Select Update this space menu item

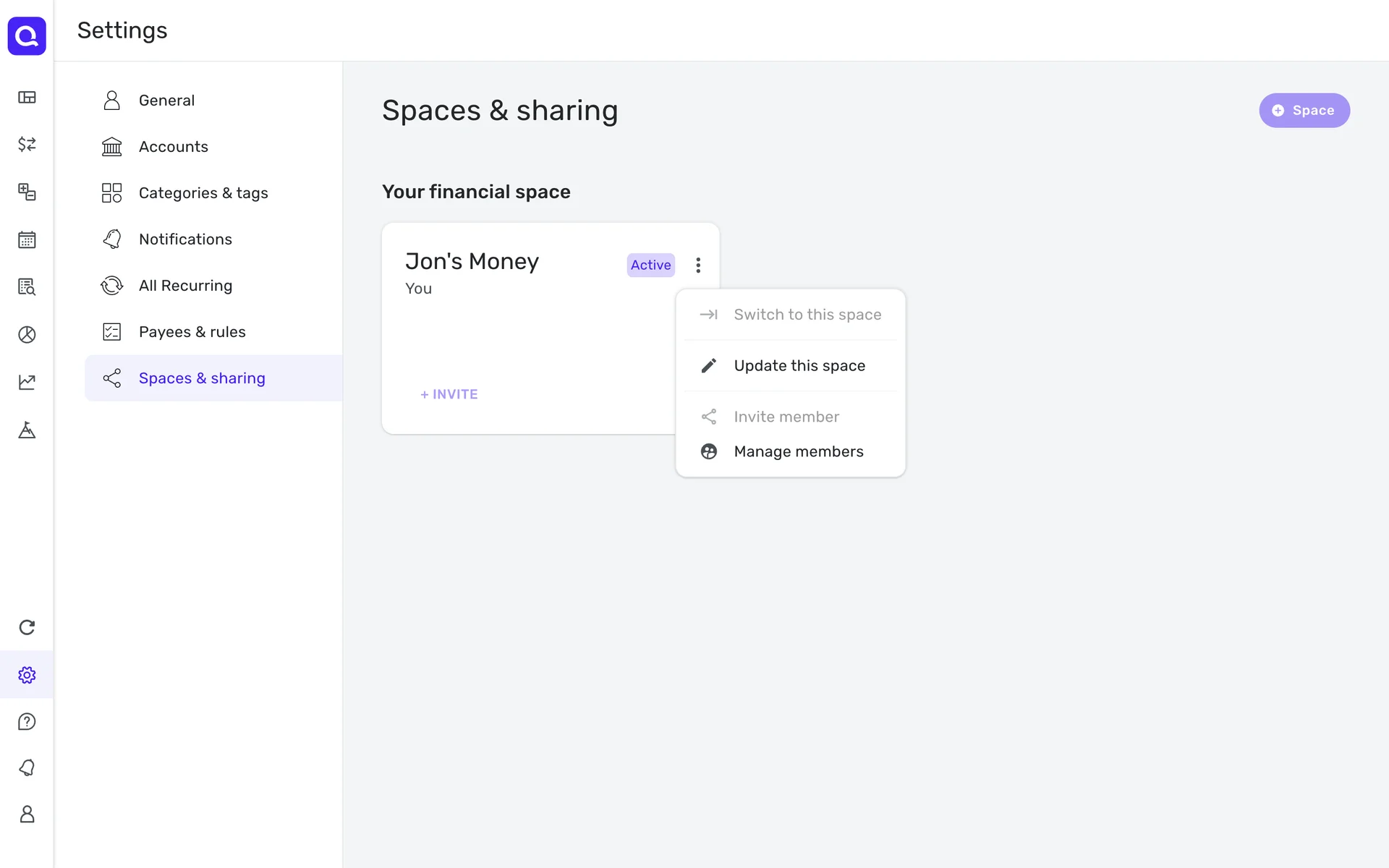(x=799, y=366)
